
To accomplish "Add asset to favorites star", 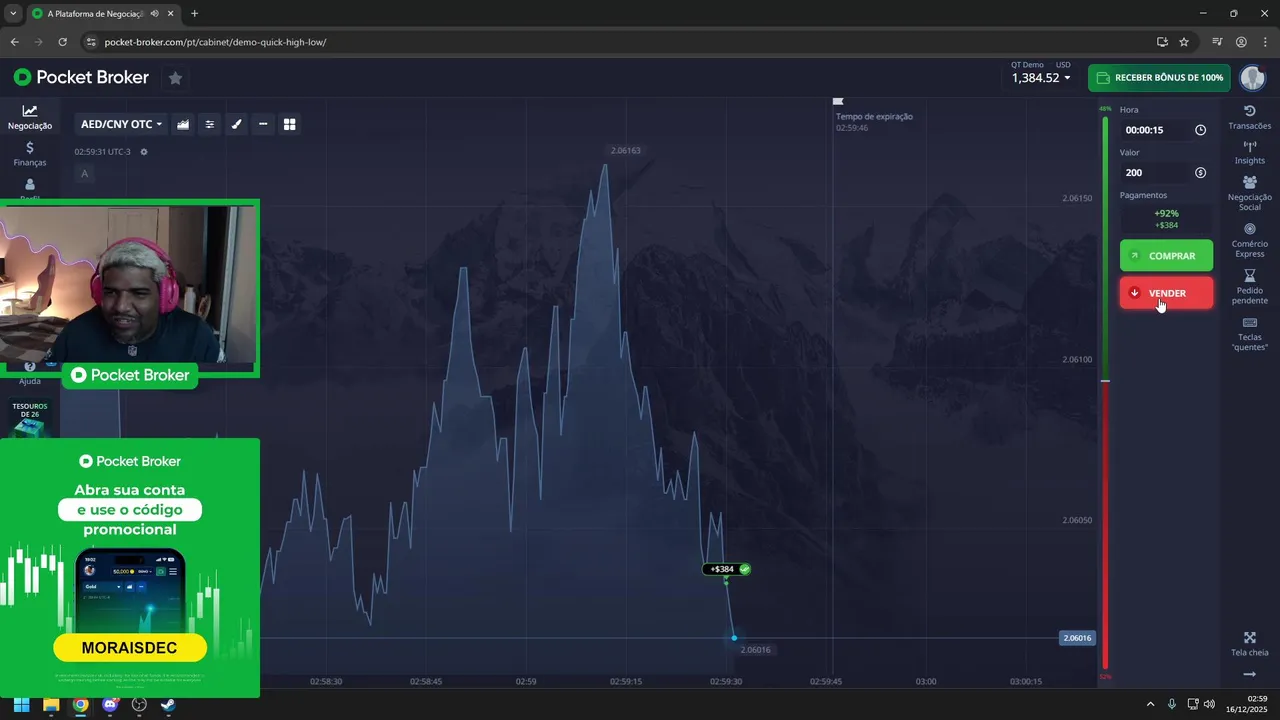I will [x=175, y=77].
